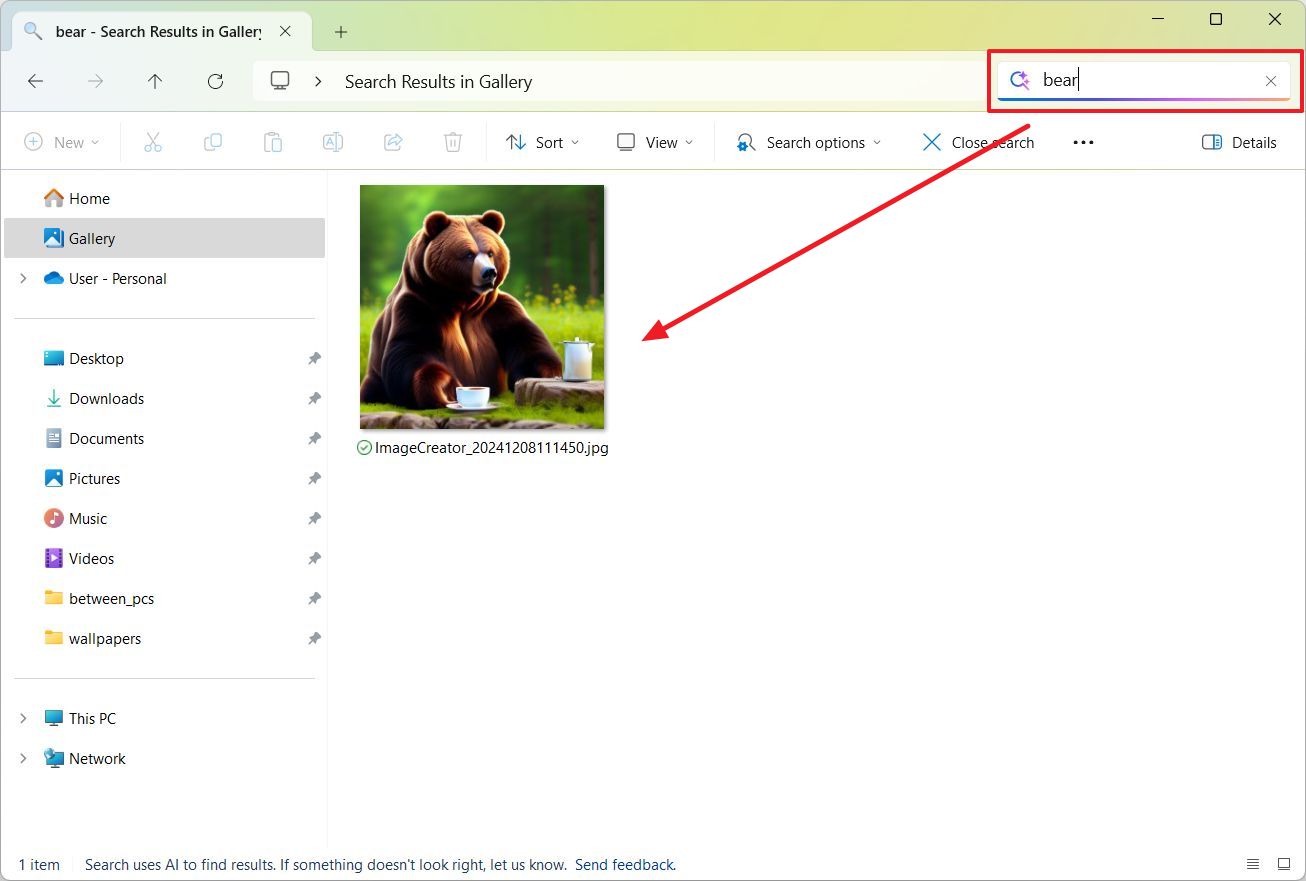
Task: Select the ImageCreator bear thumbnail
Action: (482, 306)
